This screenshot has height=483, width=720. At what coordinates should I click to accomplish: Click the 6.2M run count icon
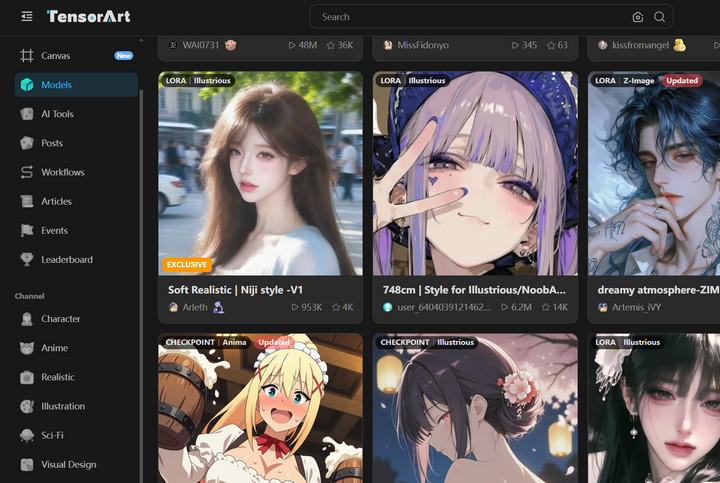505,307
